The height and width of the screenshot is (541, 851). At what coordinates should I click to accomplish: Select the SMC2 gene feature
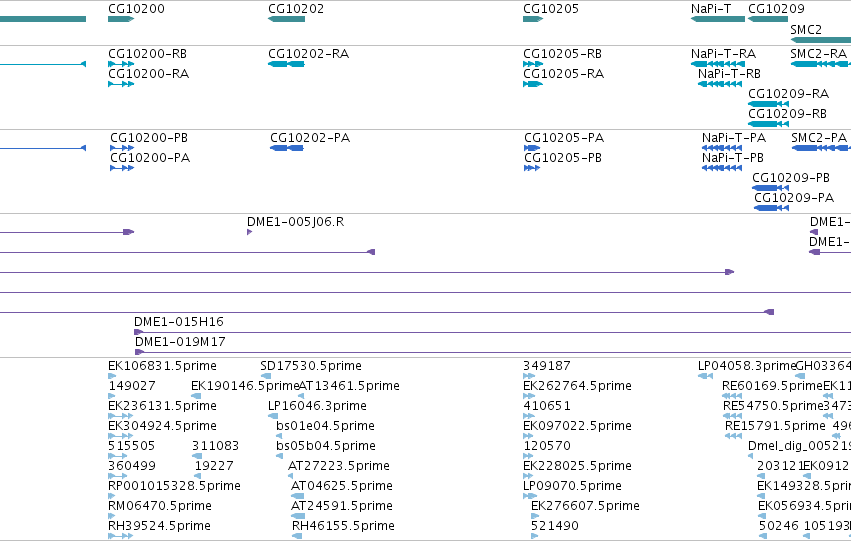point(821,40)
